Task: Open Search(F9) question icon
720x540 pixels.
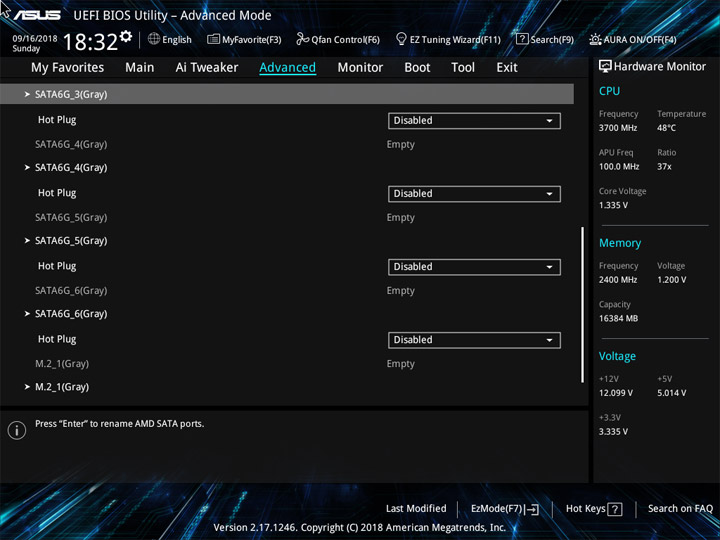Action: pos(522,39)
